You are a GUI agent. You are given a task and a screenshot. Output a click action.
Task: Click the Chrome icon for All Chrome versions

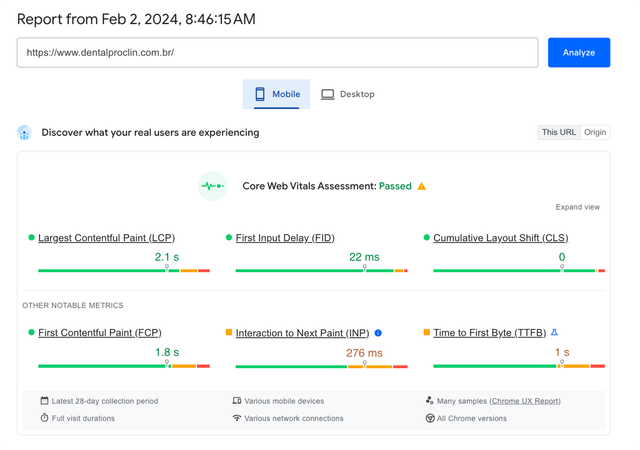[430, 418]
